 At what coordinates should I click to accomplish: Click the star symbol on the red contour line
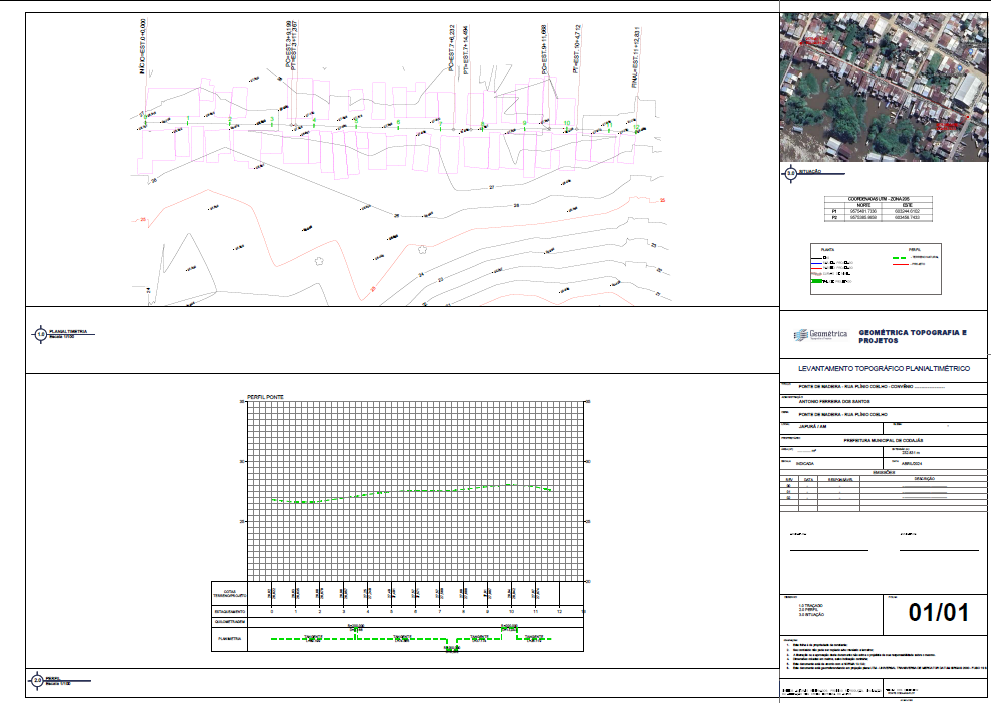pos(422,250)
